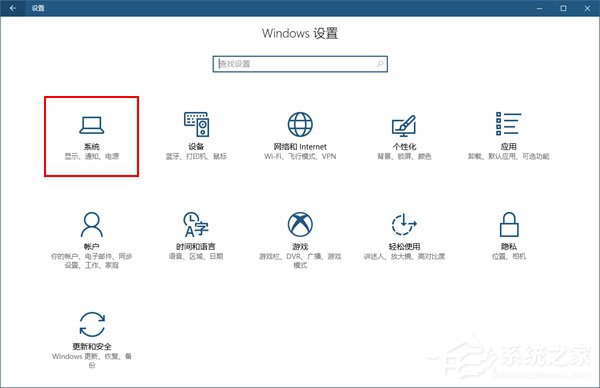
Task: Maximize the 设置 window
Action: point(563,8)
